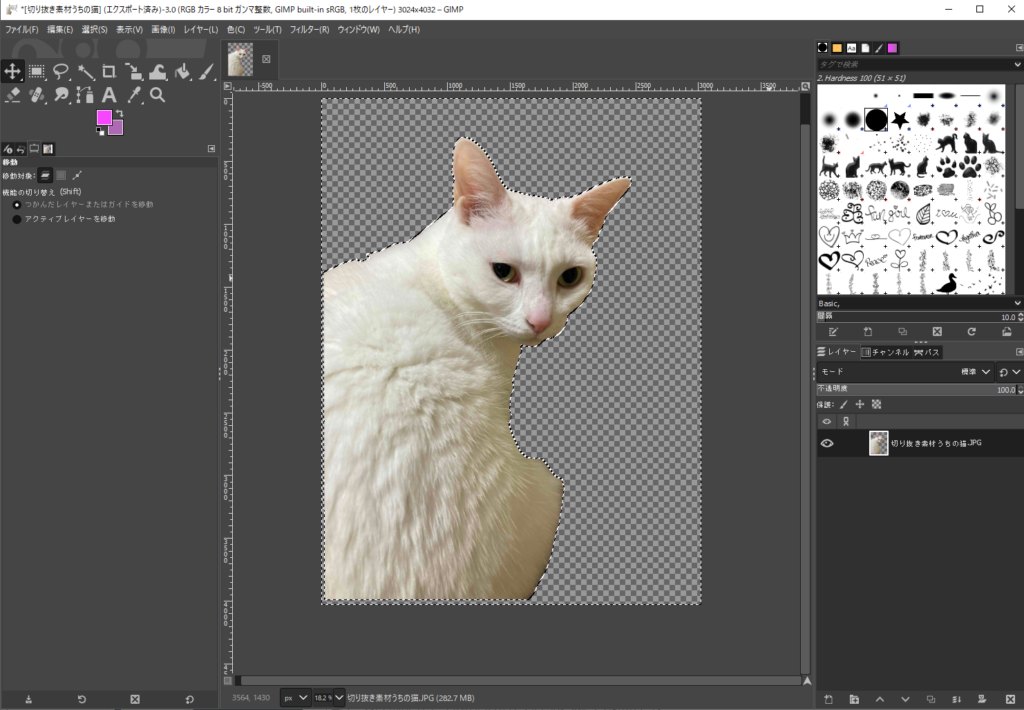Activate the Crop tool

(109, 71)
